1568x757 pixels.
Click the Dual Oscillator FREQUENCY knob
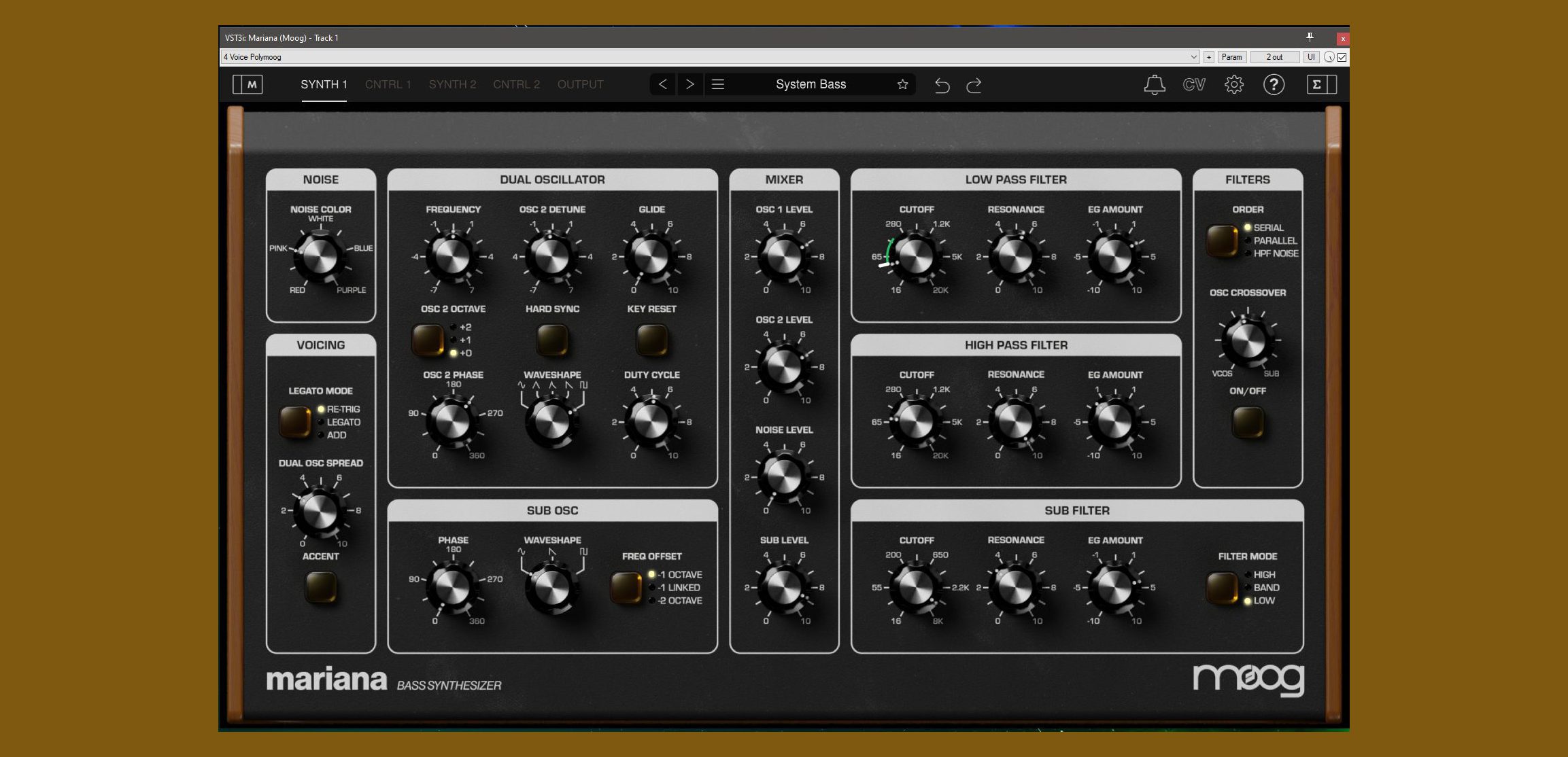point(452,257)
